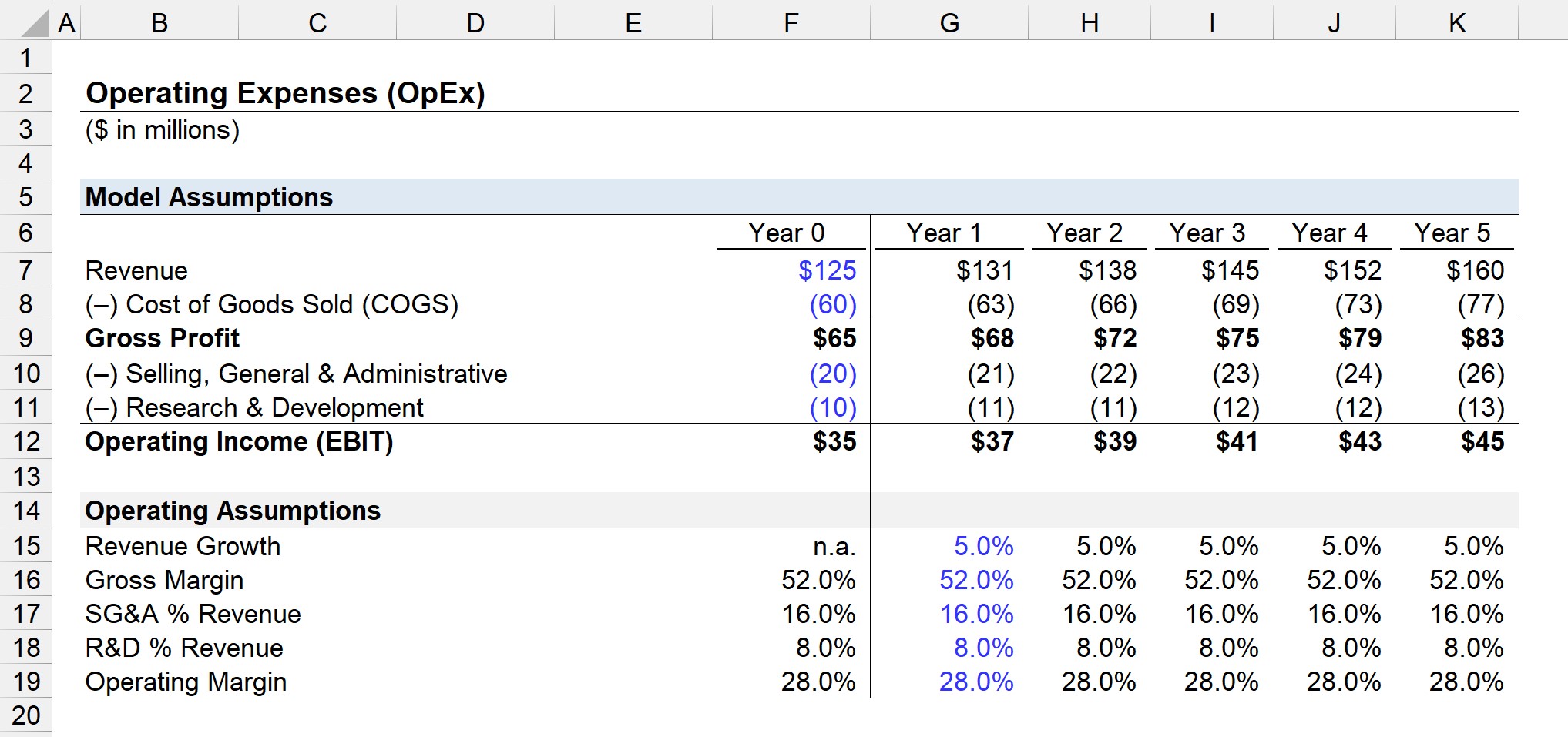Click the Year 5 column label
Viewport: 1568px width, 737px height.
[x=1452, y=233]
